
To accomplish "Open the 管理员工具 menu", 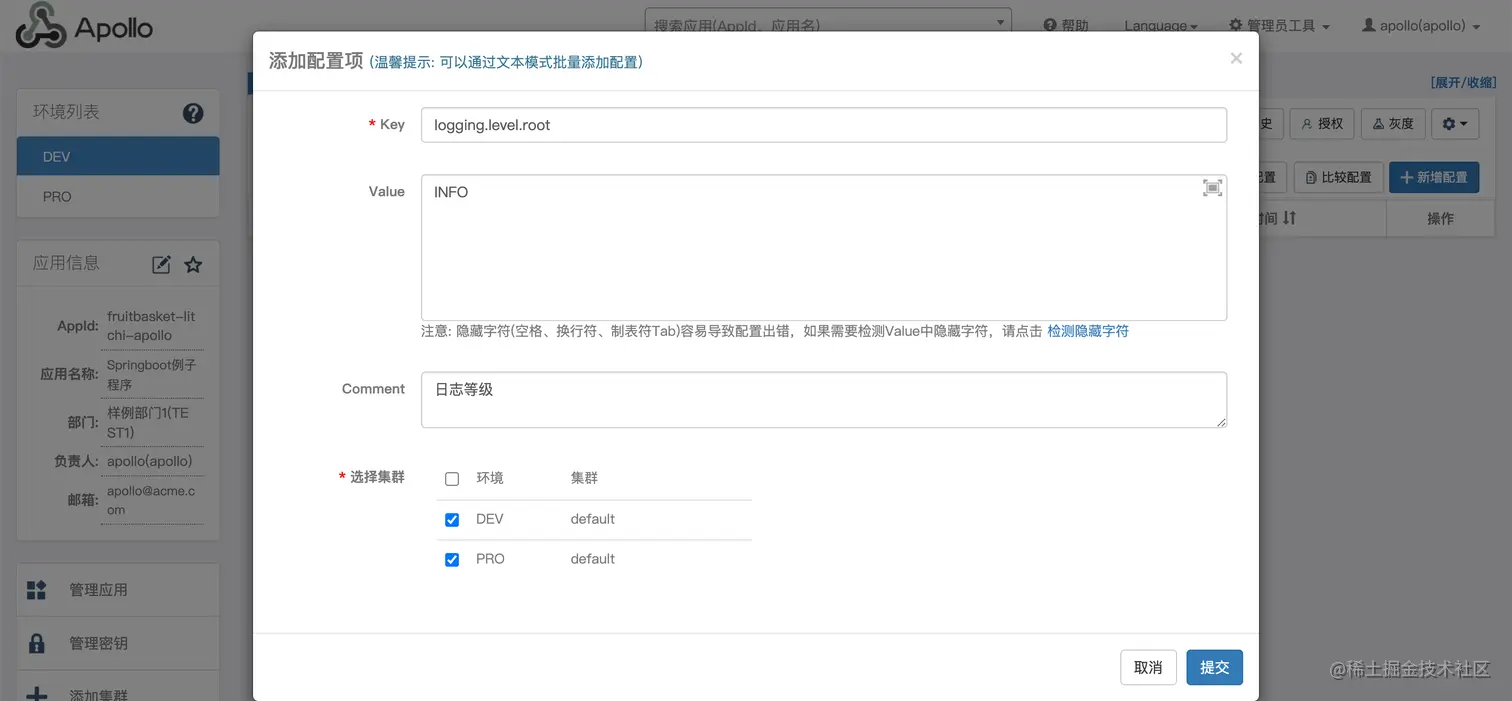I will pos(1279,25).
